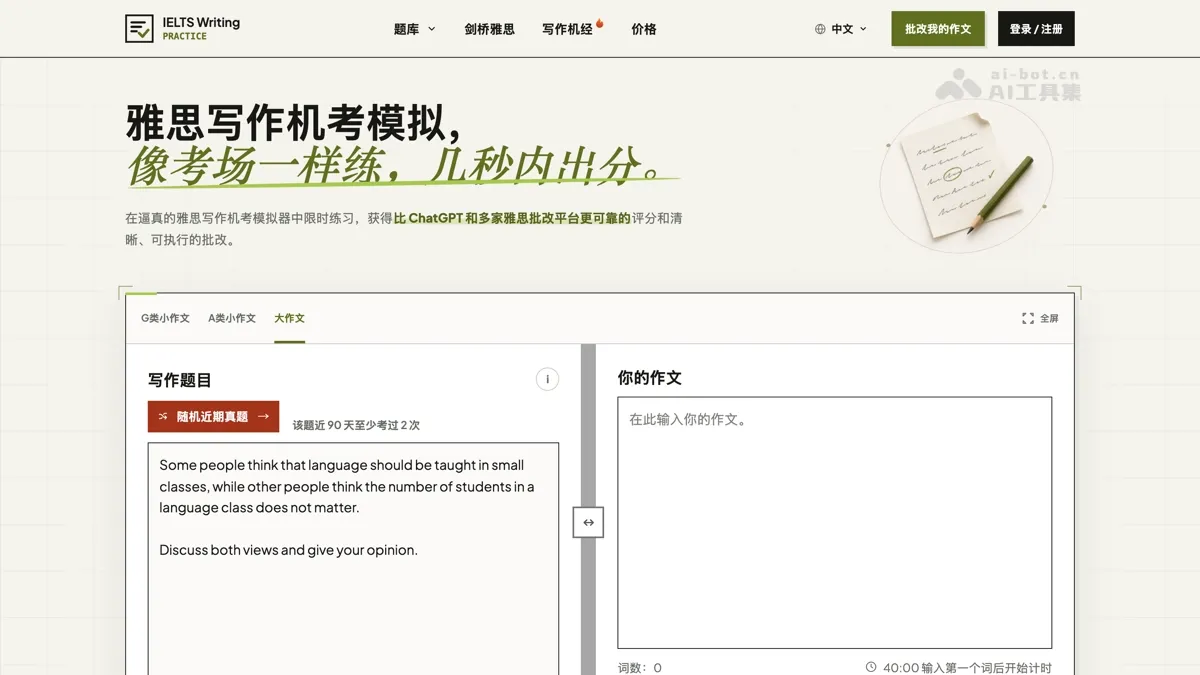Click the 登录 / 注册 button
Image resolution: width=1200 pixels, height=675 pixels.
(x=1036, y=29)
